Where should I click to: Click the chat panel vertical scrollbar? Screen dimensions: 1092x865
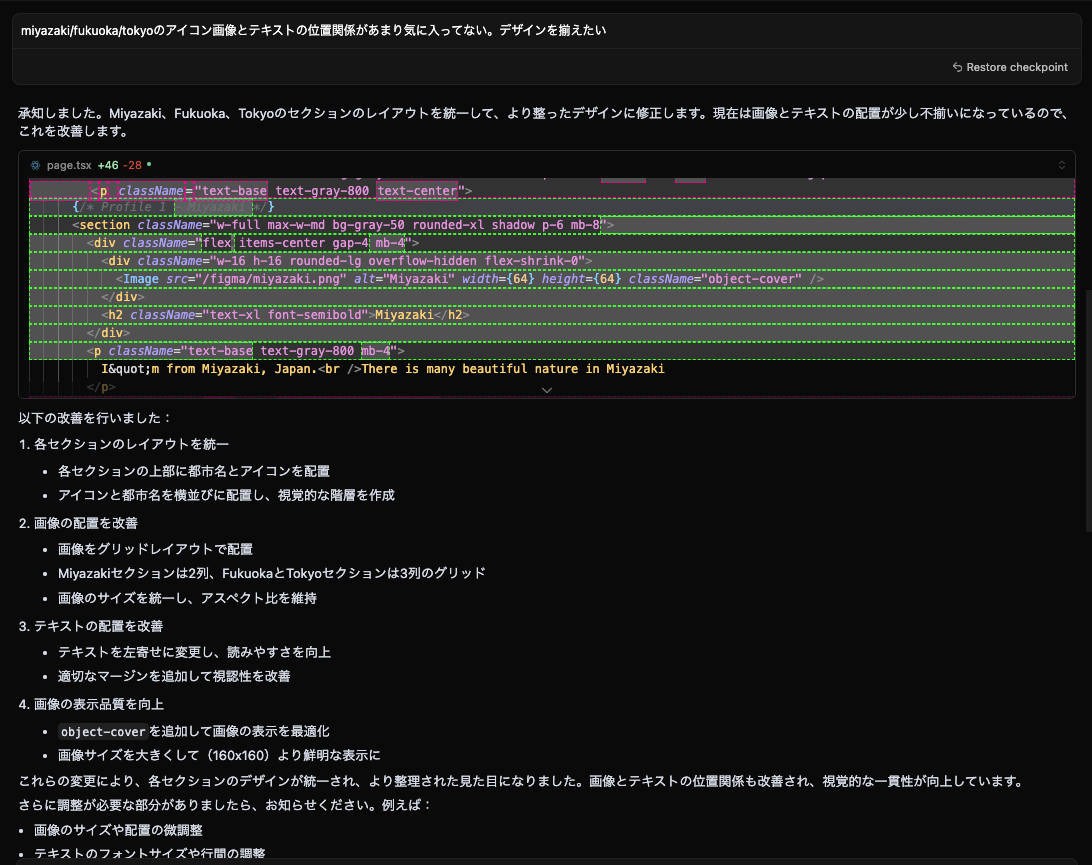1088,411
